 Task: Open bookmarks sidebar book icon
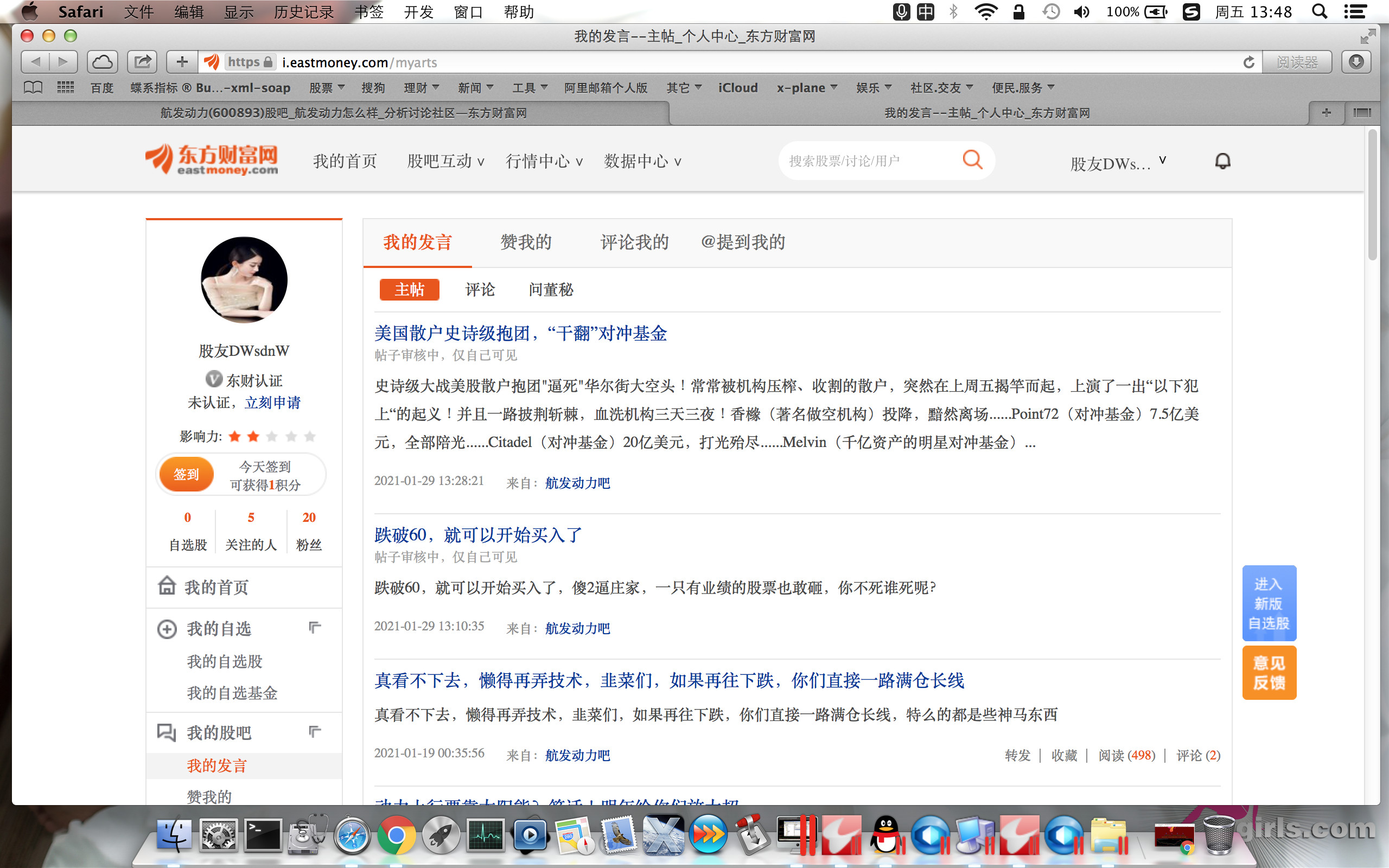(x=33, y=87)
